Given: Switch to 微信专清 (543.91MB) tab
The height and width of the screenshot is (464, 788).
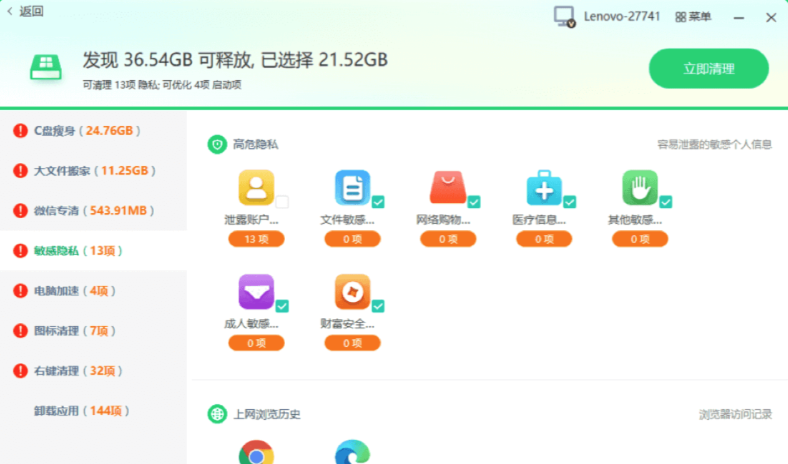Looking at the screenshot, I should point(93,211).
